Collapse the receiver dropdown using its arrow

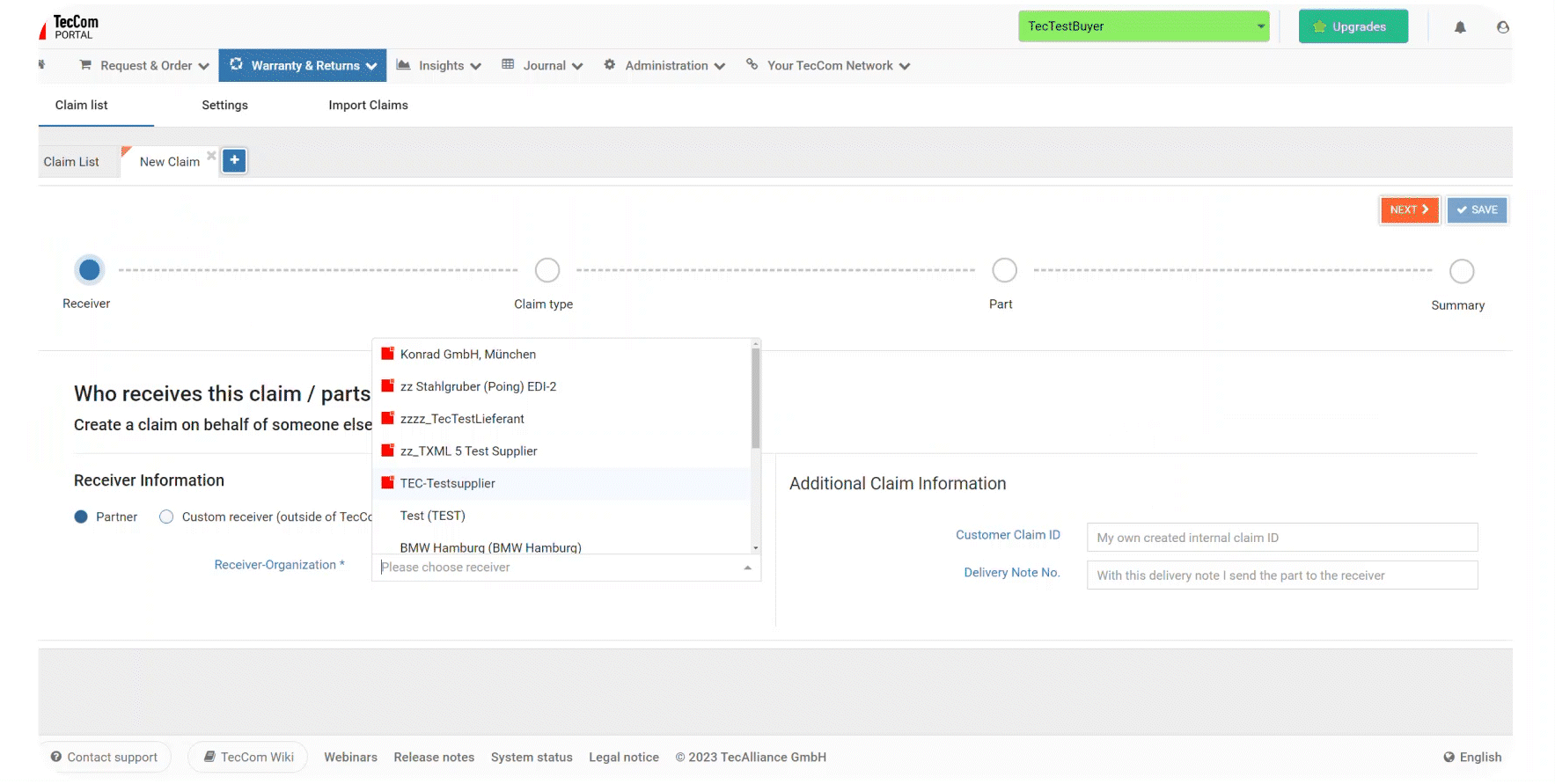(747, 568)
